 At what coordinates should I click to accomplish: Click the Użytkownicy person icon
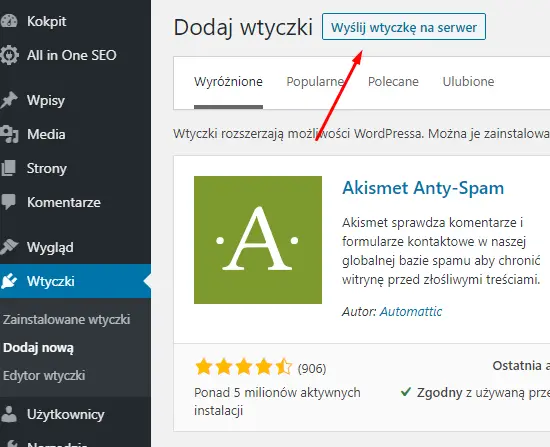(x=9, y=414)
